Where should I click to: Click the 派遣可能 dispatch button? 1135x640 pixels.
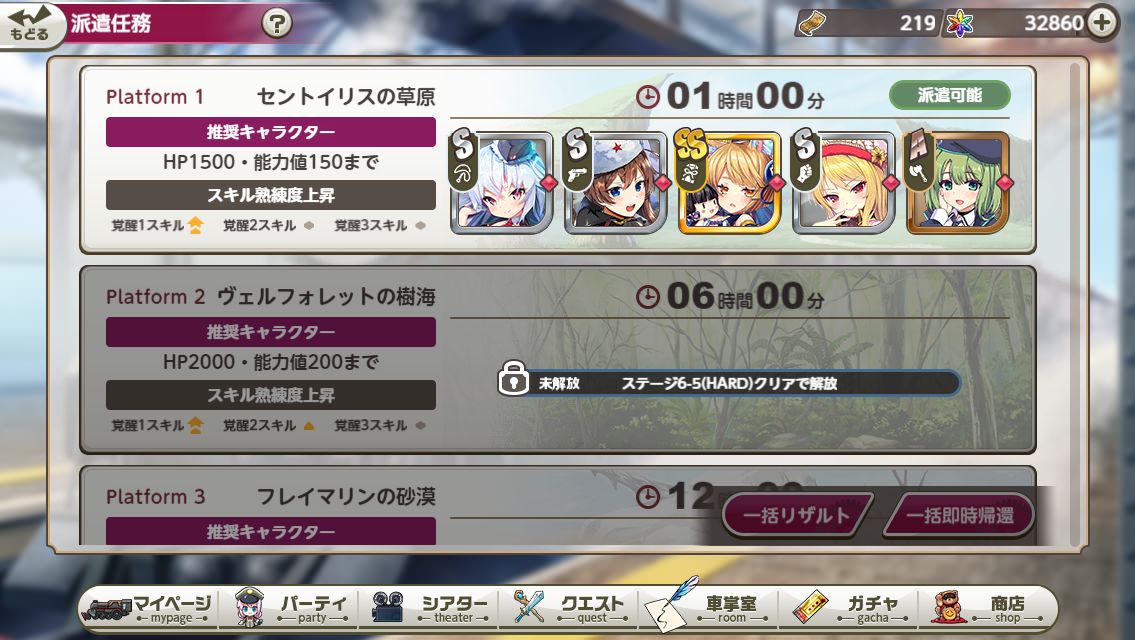[x=949, y=96]
